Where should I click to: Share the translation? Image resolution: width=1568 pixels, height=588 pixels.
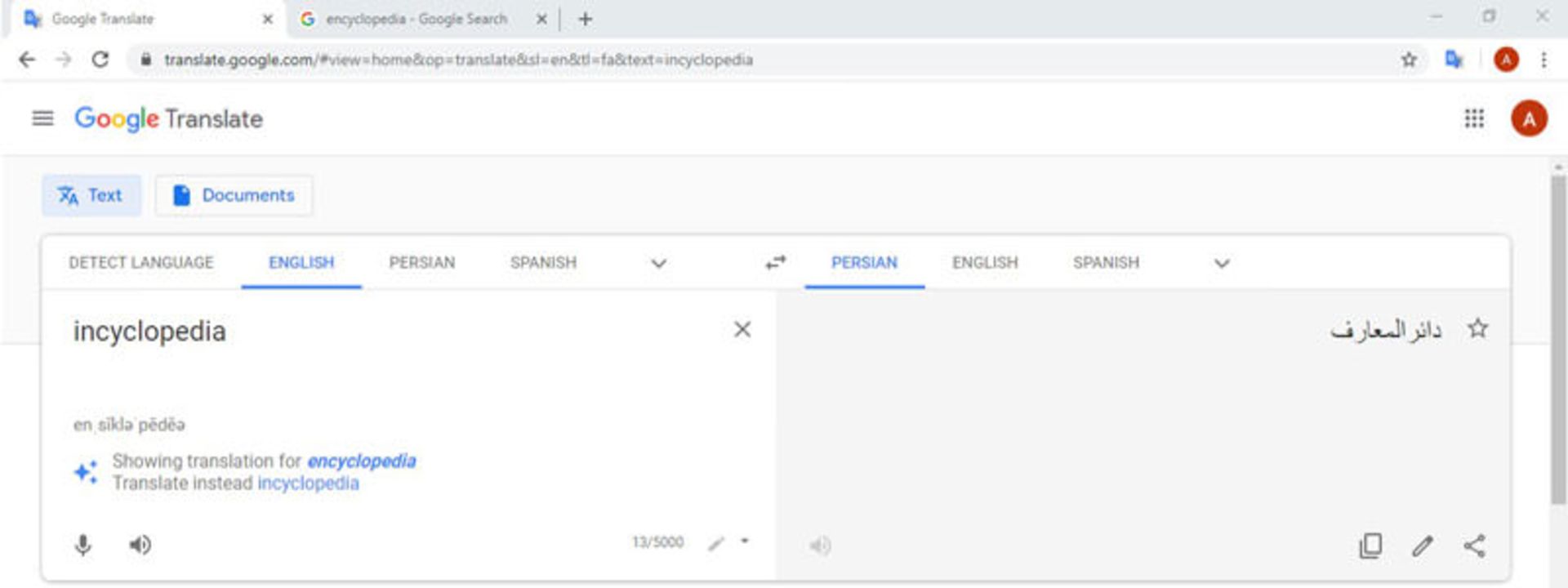[x=1475, y=546]
